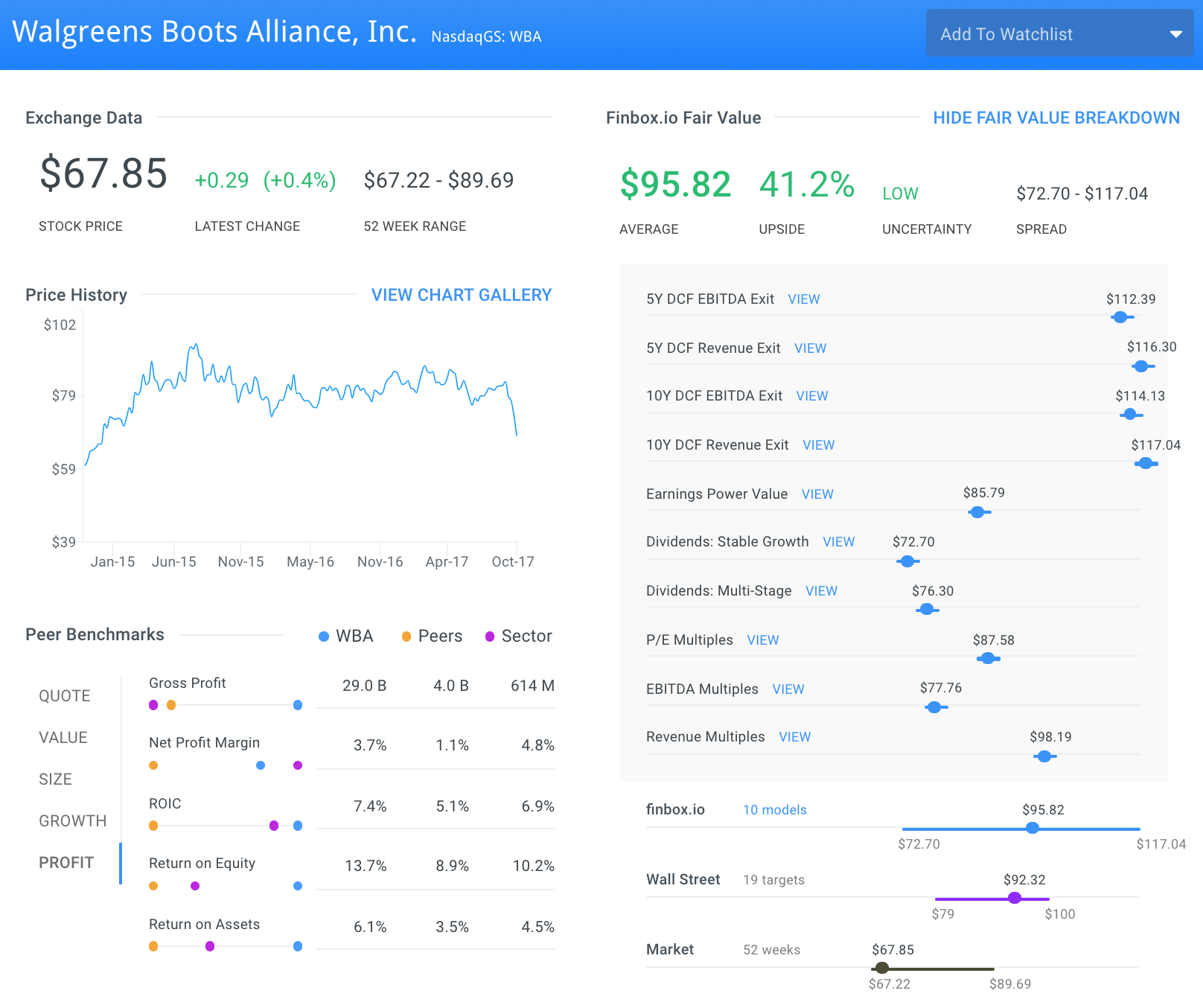Click the Return on Assets 6.1% value
Viewport: 1203px width, 1008px height.
click(370, 927)
